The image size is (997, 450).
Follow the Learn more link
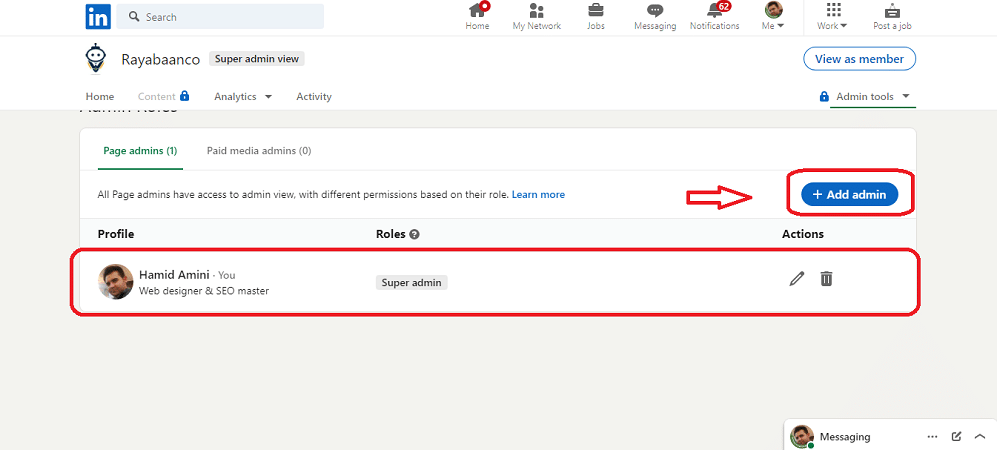click(x=538, y=194)
